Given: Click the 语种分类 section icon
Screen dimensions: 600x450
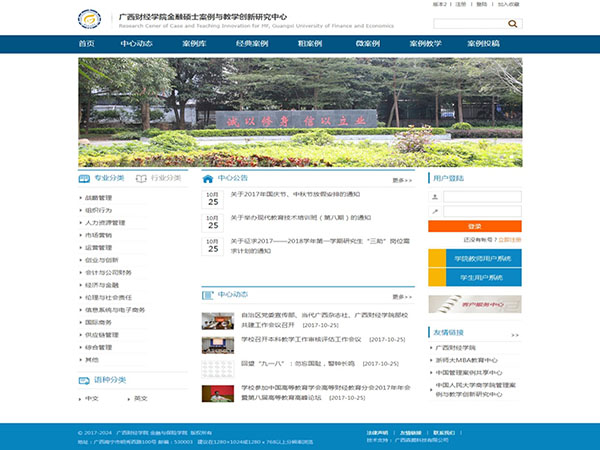Looking at the screenshot, I should pyautogui.click(x=85, y=379).
